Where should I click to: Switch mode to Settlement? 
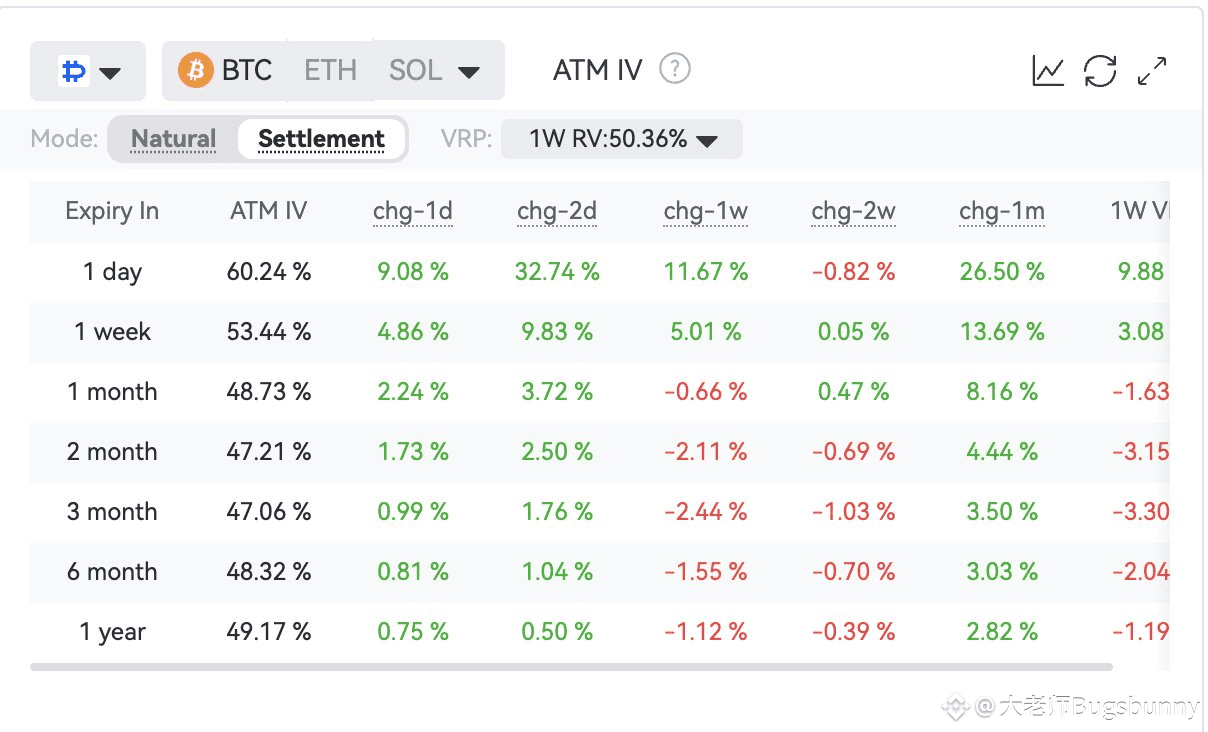pos(321,139)
